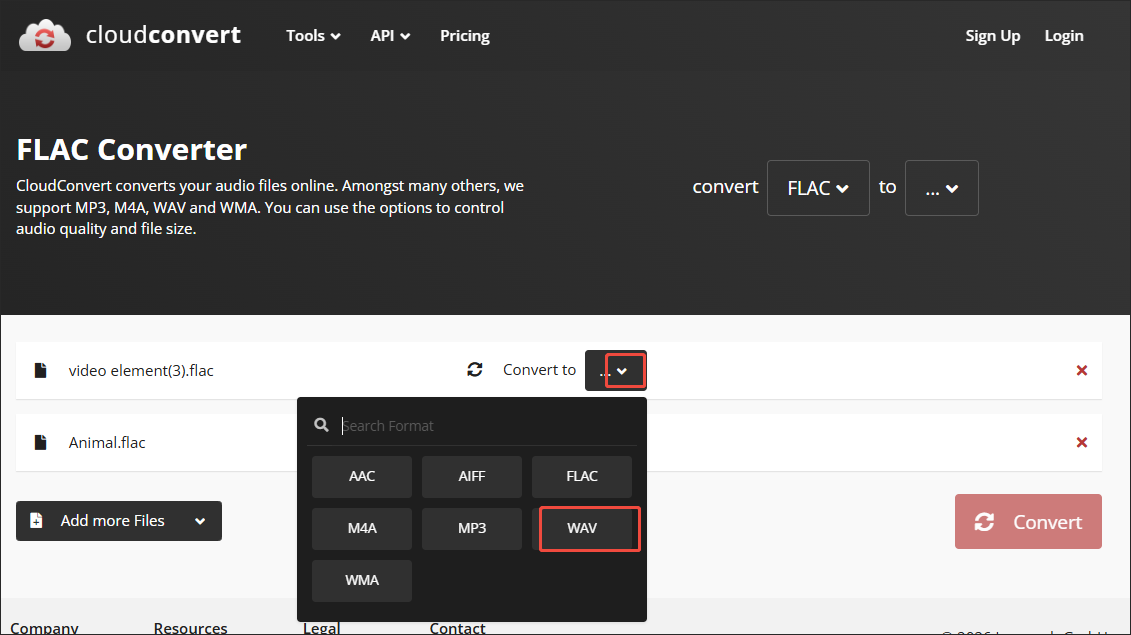Viewport: 1131px width, 635px height.
Task: Click the file icon next to Animal.flac
Action: (40, 442)
